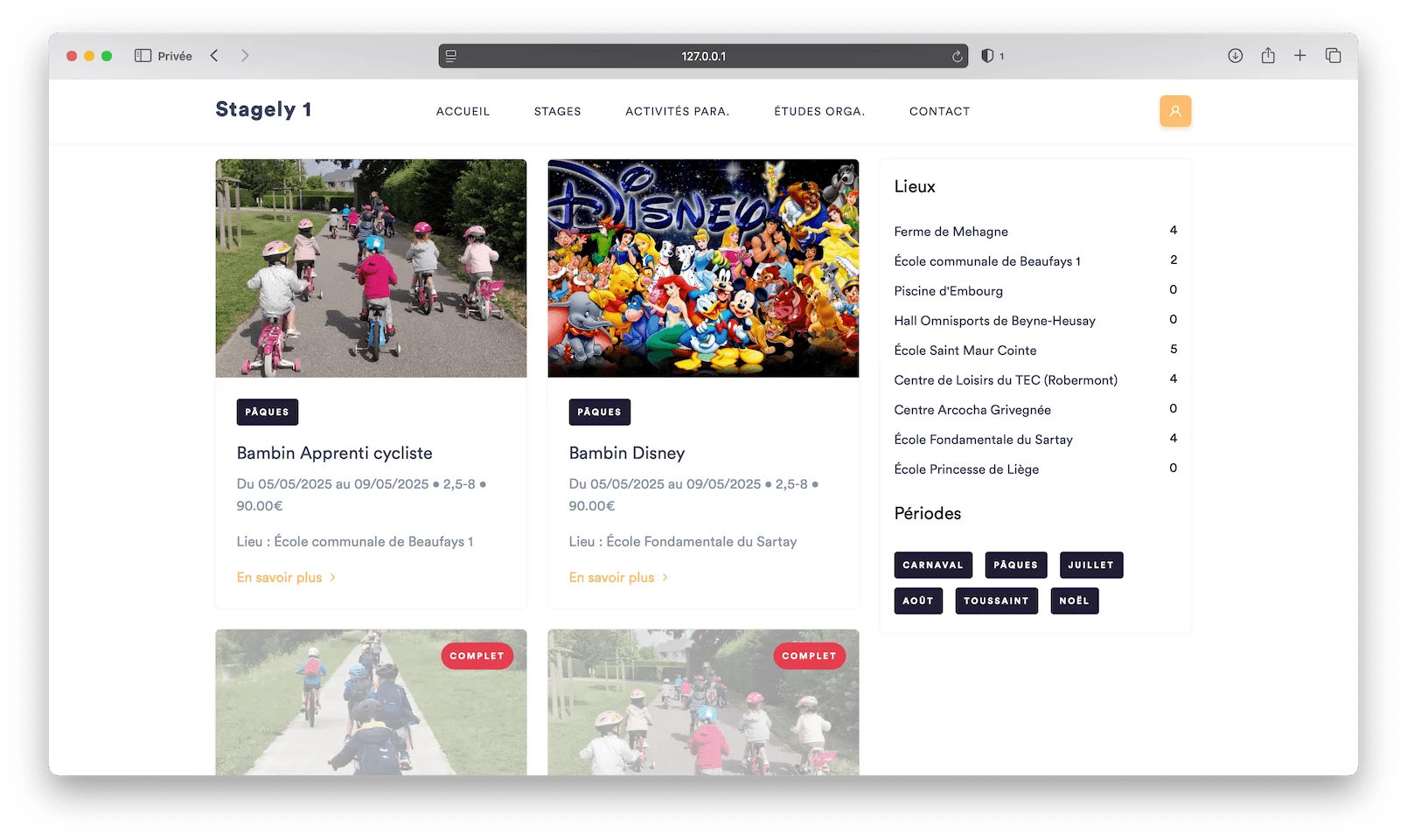
Task: Open the page menu icon in address bar
Action: 451,56
